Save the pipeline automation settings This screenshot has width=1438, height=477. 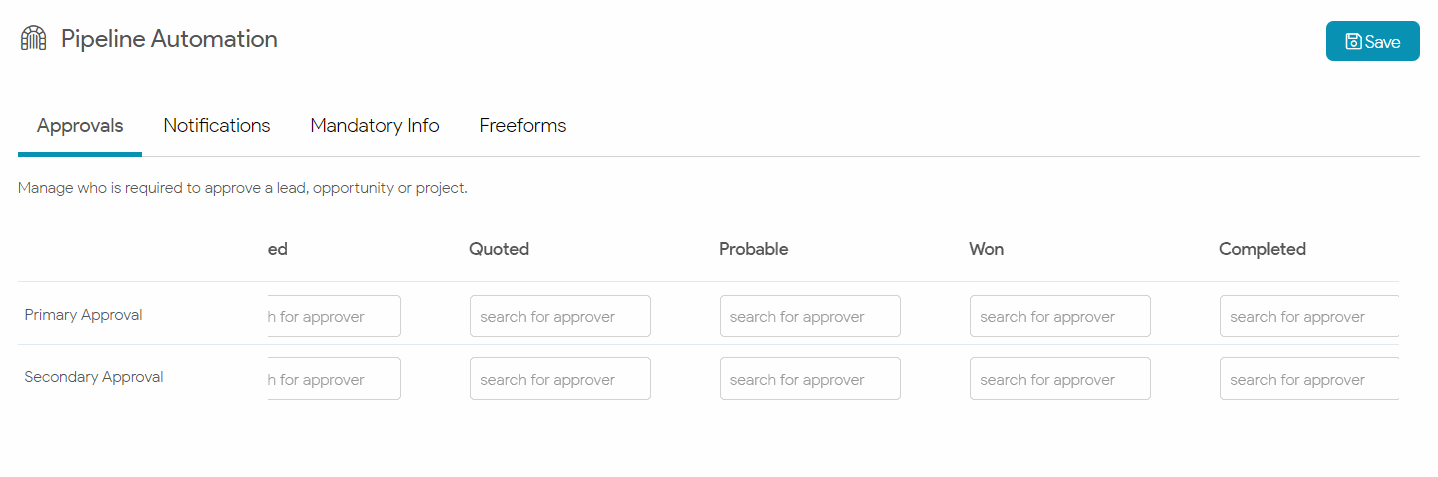coord(1372,41)
